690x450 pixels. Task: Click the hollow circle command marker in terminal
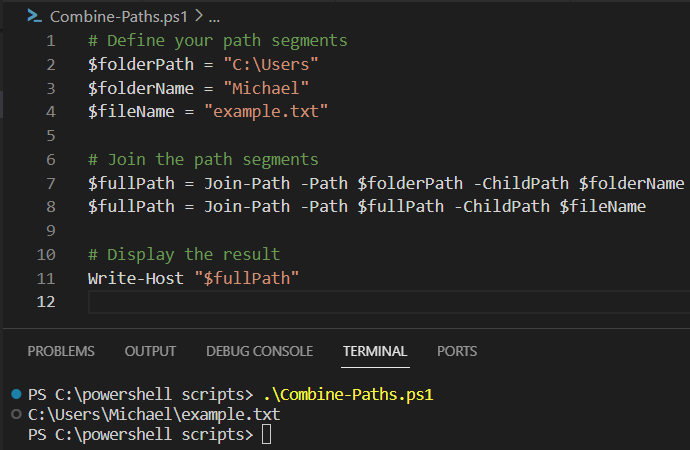(16, 414)
